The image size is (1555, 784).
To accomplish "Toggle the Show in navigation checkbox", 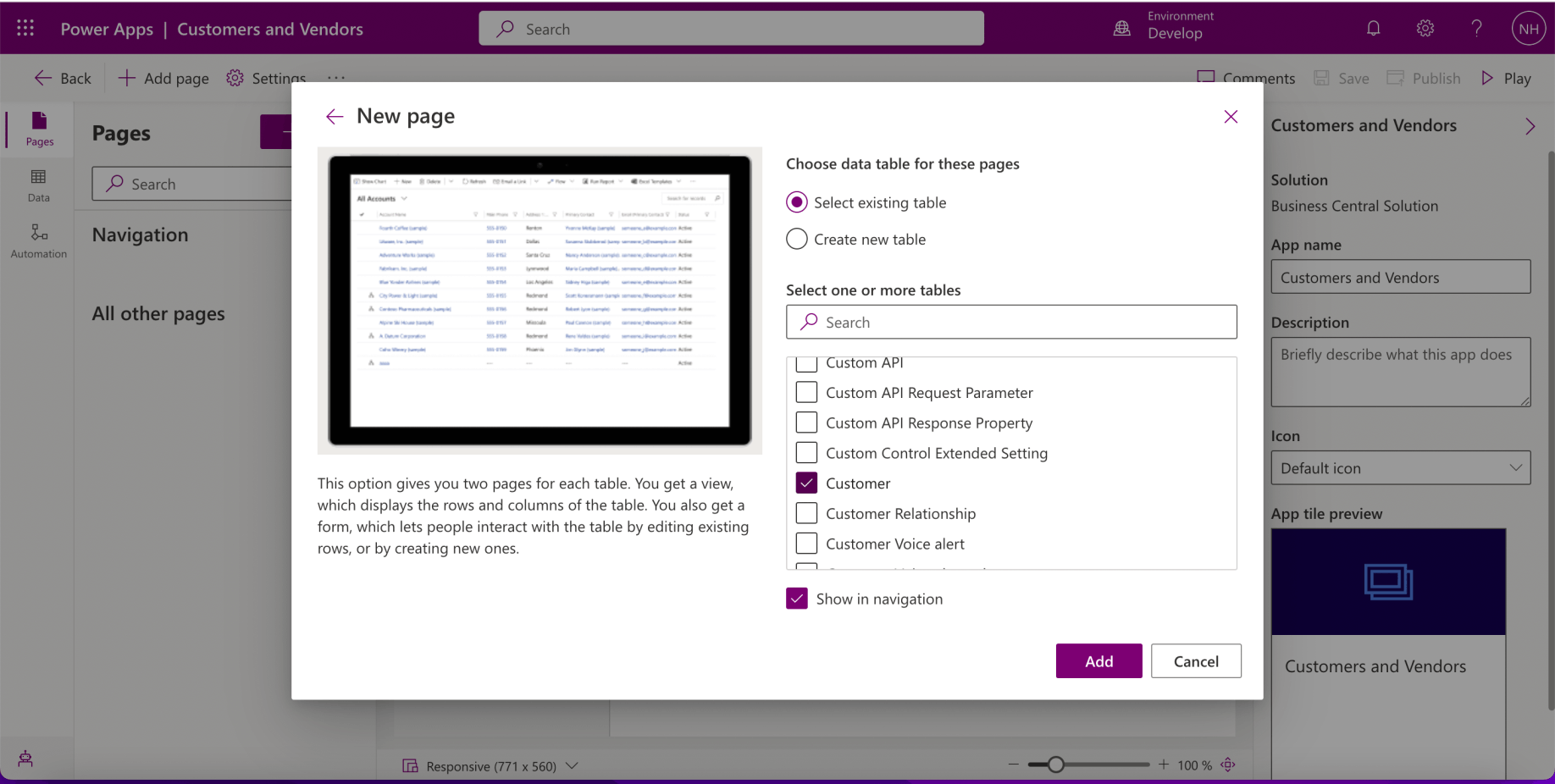I will click(x=797, y=599).
